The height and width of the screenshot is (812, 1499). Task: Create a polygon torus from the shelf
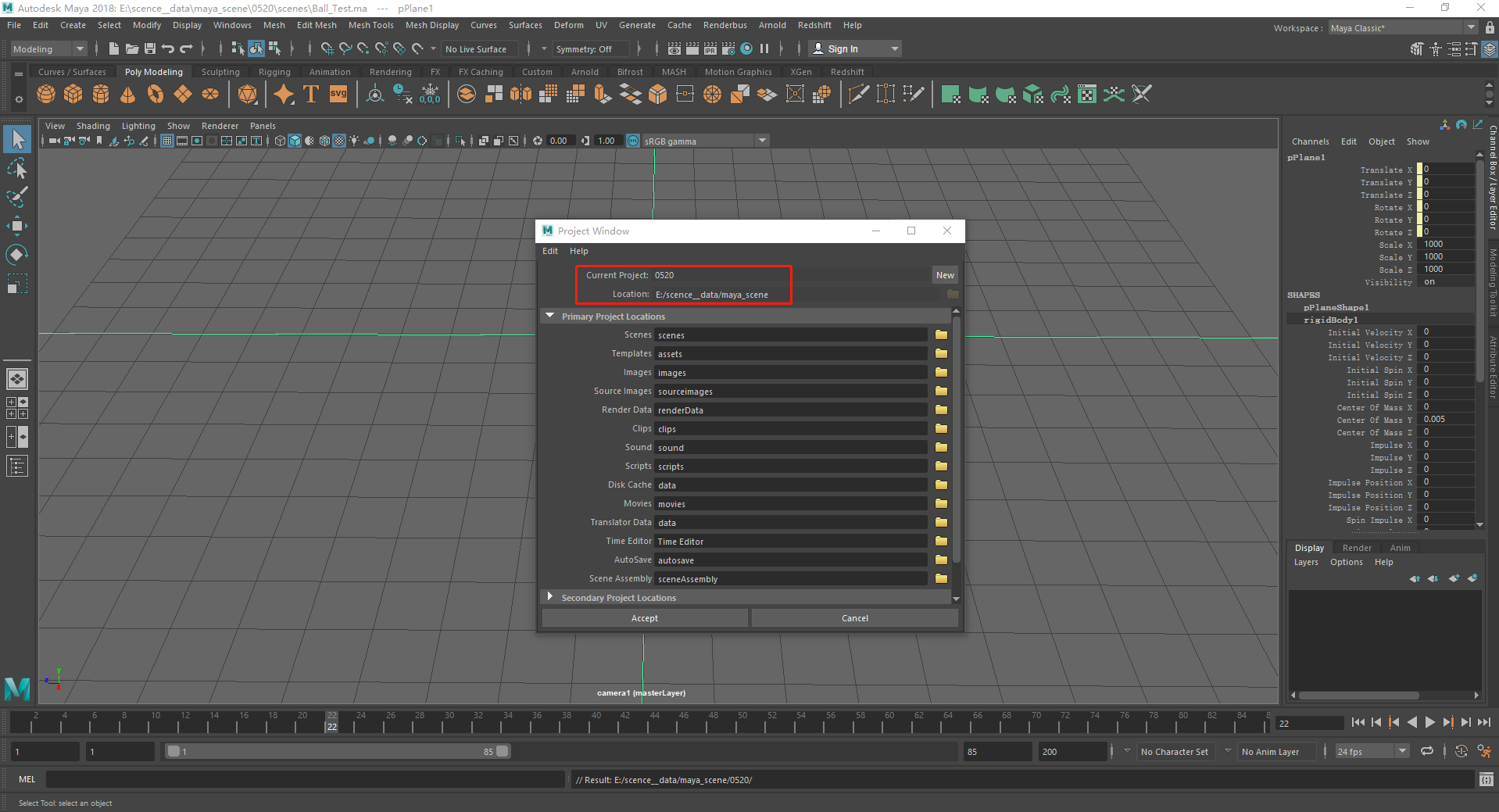(156, 95)
